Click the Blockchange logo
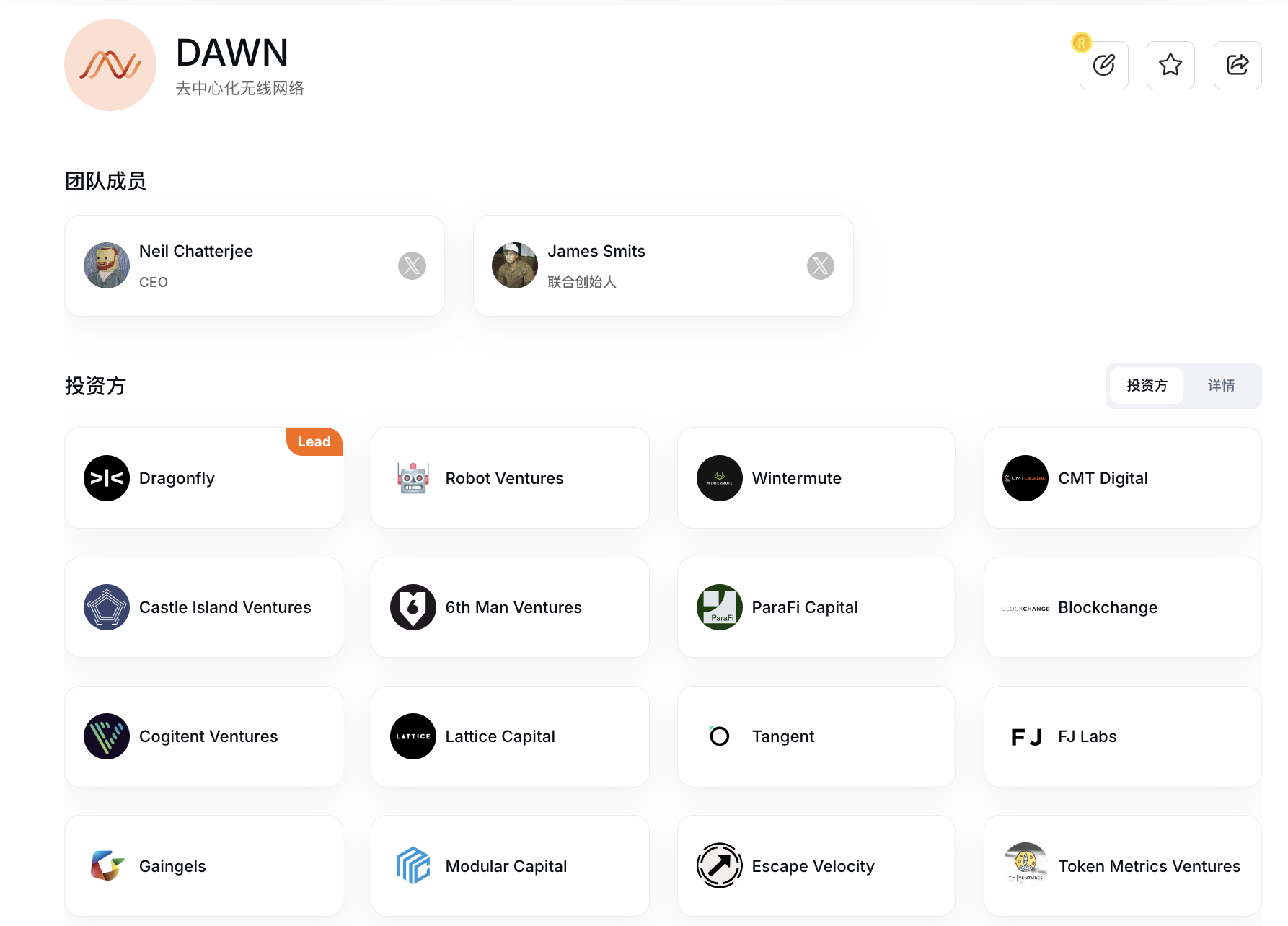1288x926 pixels. pos(1025,609)
